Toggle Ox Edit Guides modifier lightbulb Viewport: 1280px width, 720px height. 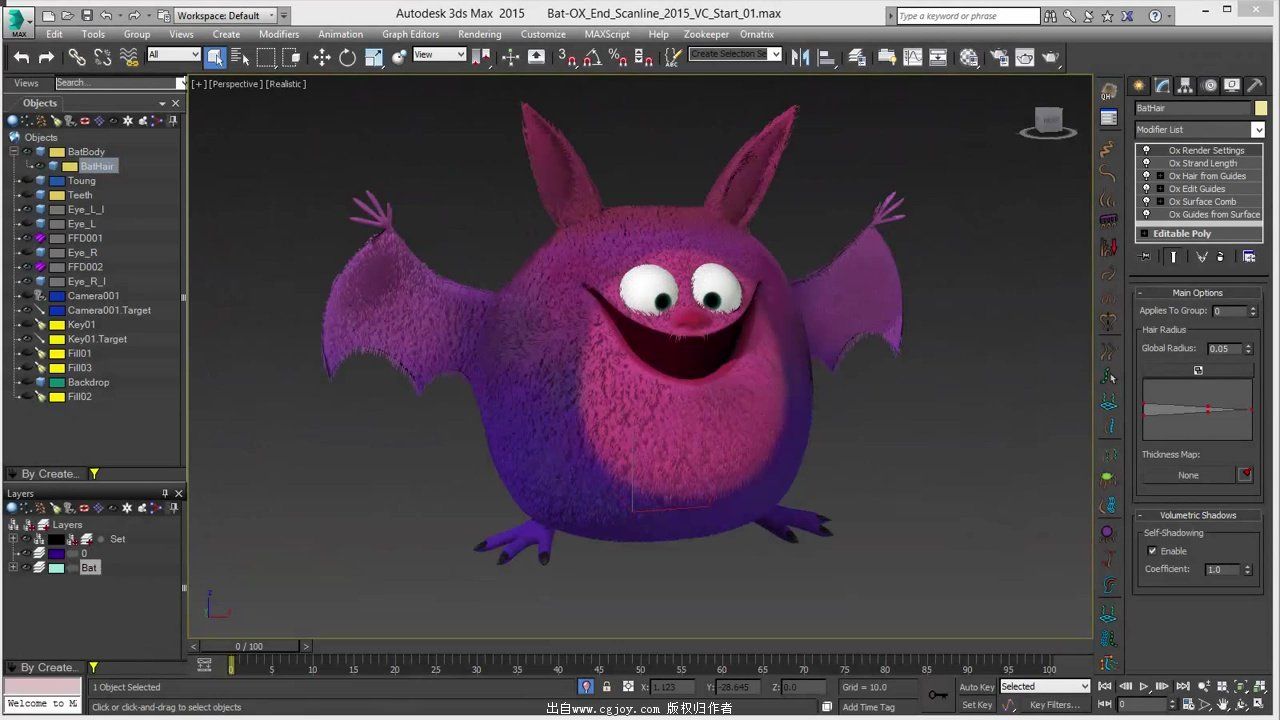pyautogui.click(x=1146, y=189)
